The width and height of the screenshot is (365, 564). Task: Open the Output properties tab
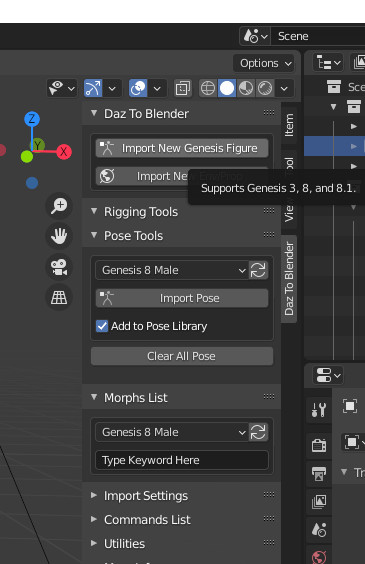(x=319, y=473)
